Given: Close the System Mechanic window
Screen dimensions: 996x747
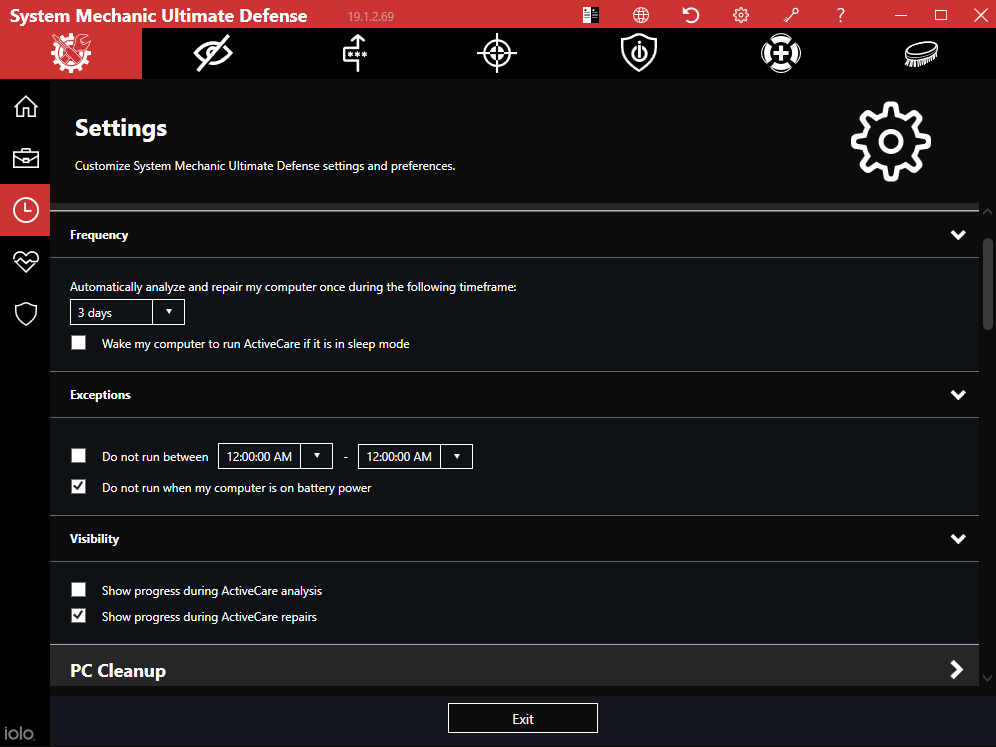Looking at the screenshot, I should 981,15.
